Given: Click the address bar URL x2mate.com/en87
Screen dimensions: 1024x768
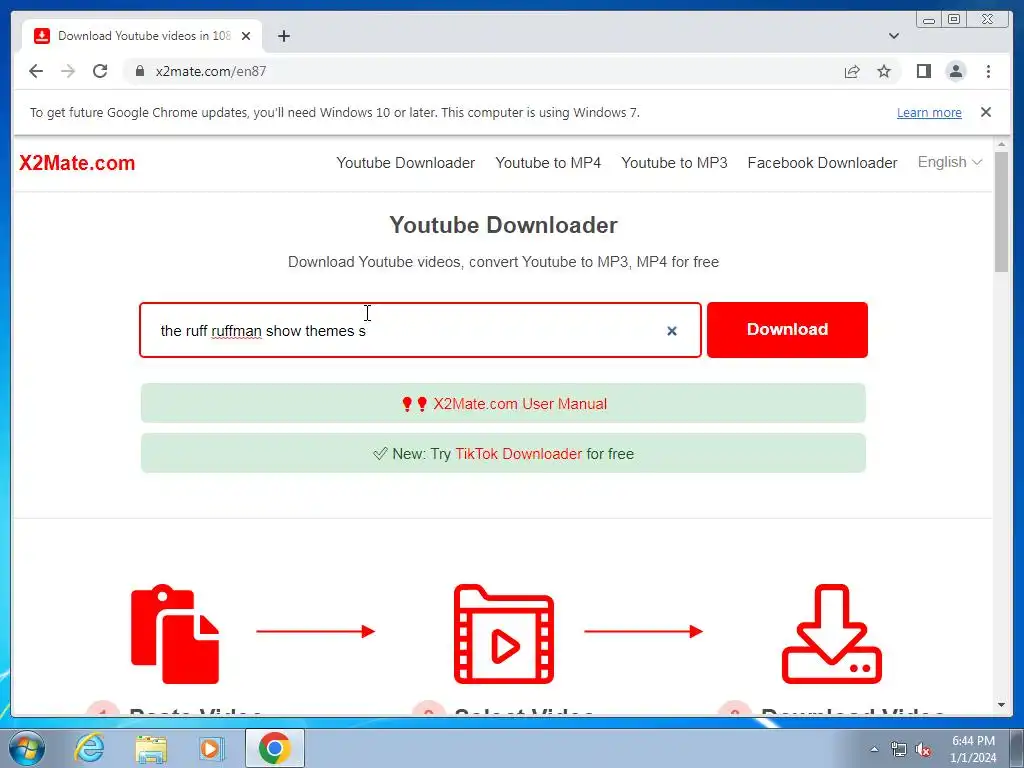Looking at the screenshot, I should pos(211,71).
